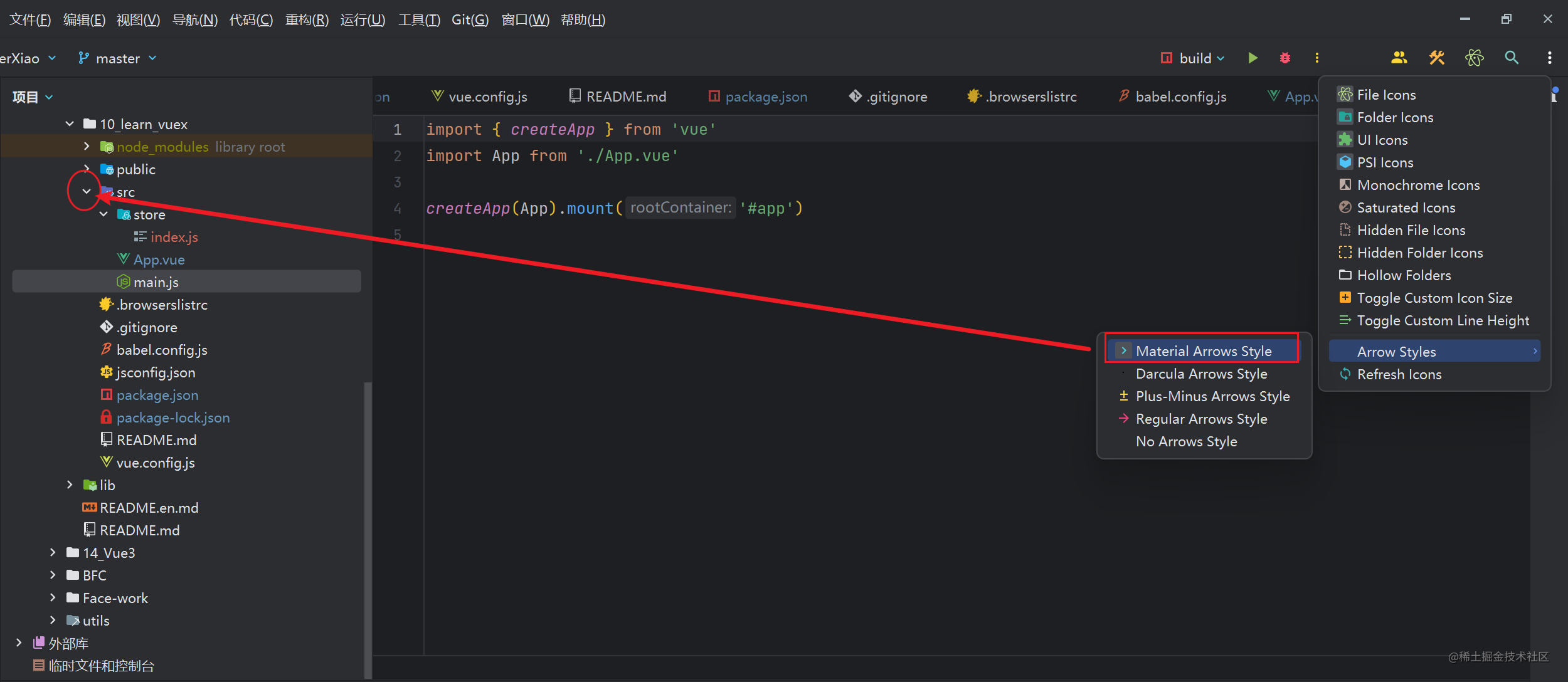Open PSI Icons settings entry
This screenshot has width=1568, height=682.
(x=1382, y=162)
